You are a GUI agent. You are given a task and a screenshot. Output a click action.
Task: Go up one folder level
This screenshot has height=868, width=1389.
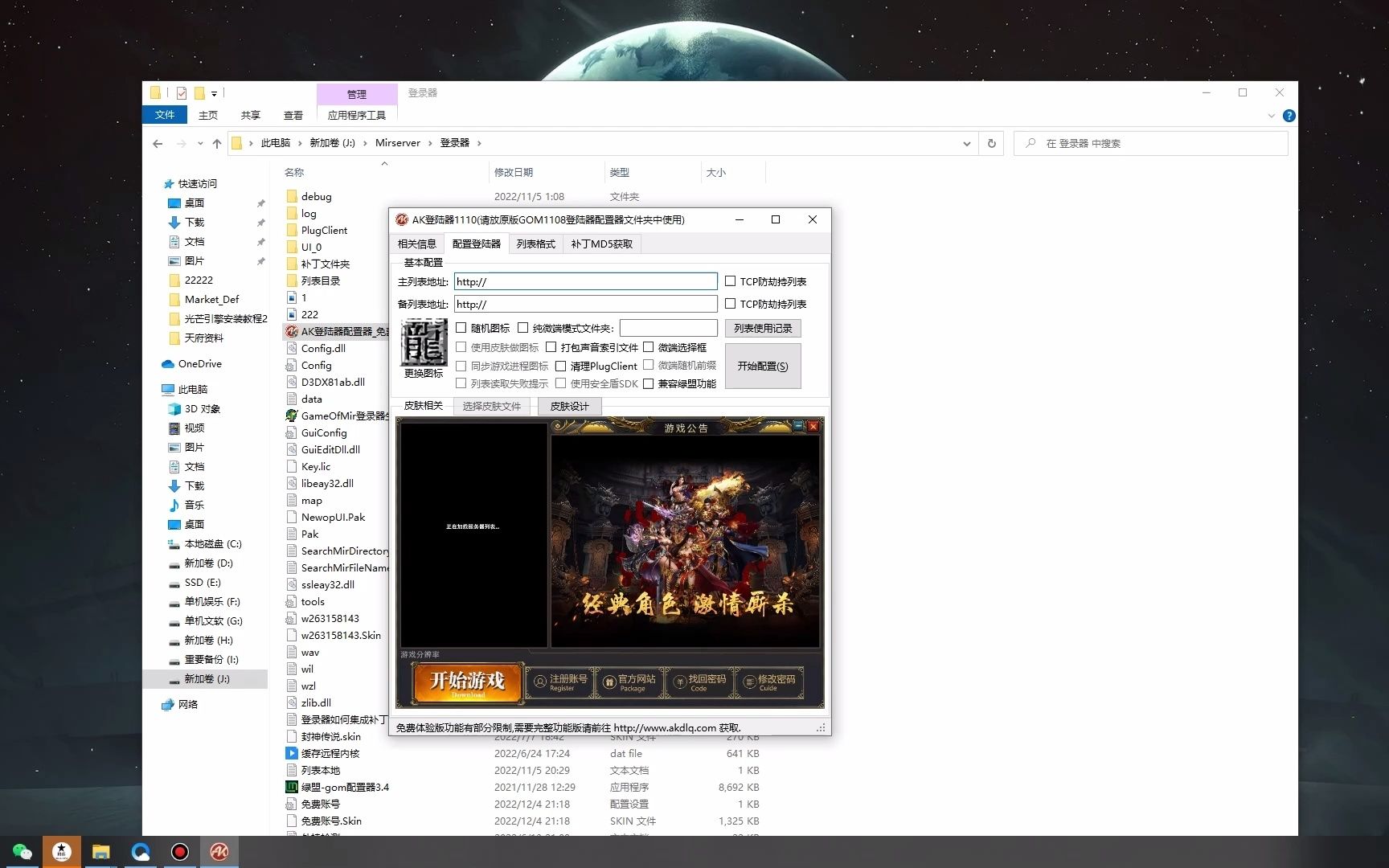click(217, 144)
